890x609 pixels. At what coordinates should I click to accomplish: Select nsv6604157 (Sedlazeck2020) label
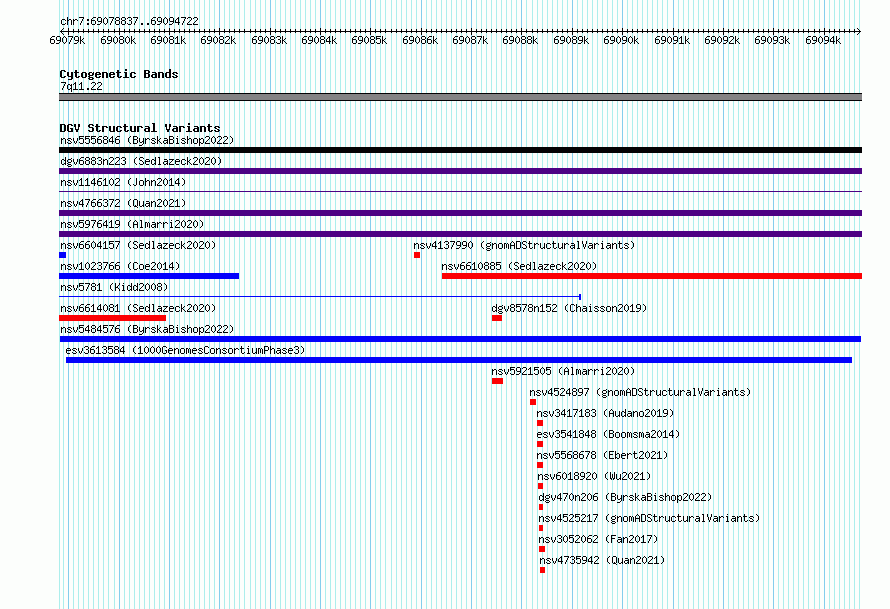[x=138, y=245]
